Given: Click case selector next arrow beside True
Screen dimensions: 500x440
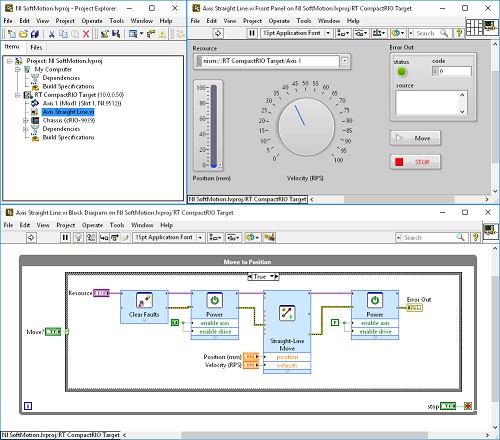Looking at the screenshot, I should tap(277, 276).
